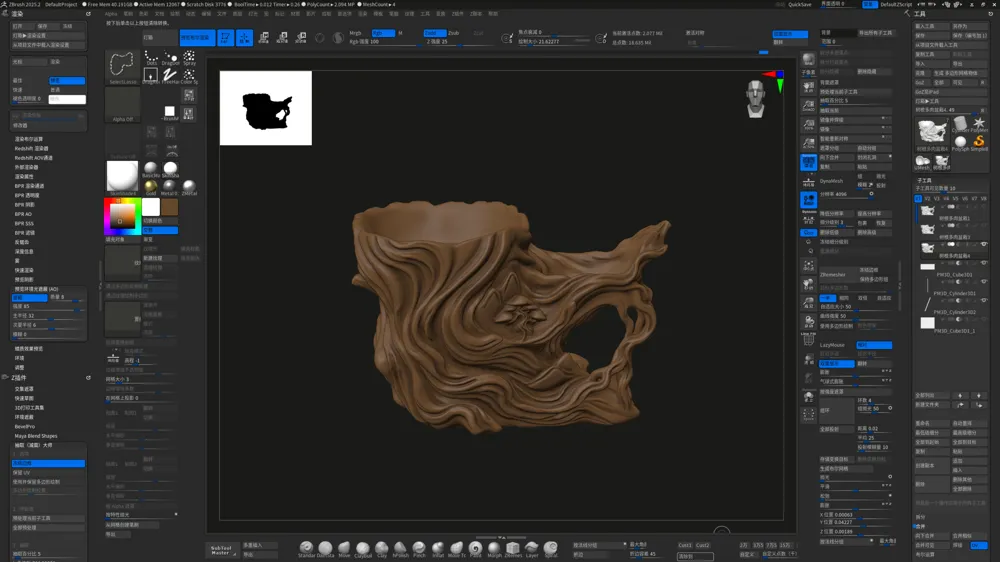Click the QuickSave button
1000x562 pixels.
click(800, 4)
